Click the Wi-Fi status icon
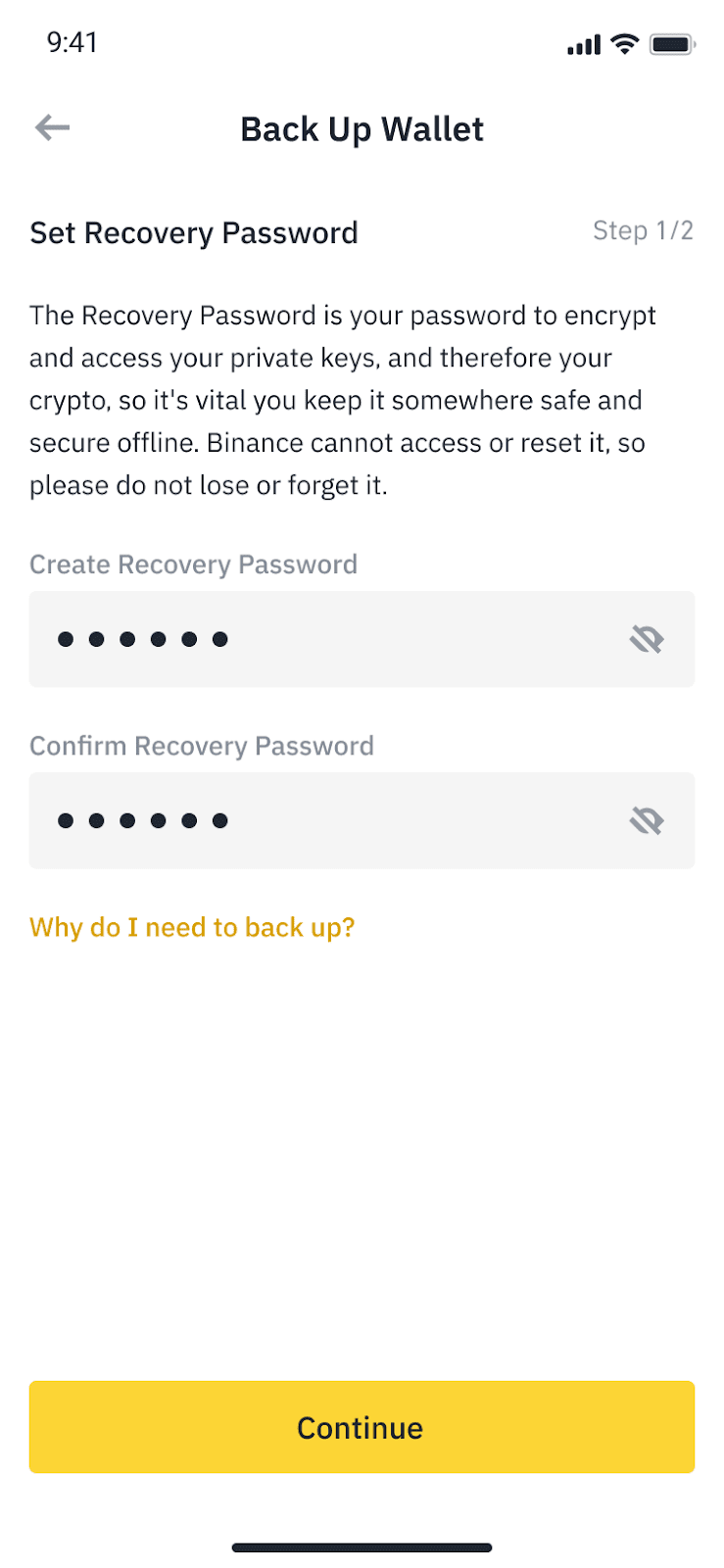 pyautogui.click(x=624, y=44)
